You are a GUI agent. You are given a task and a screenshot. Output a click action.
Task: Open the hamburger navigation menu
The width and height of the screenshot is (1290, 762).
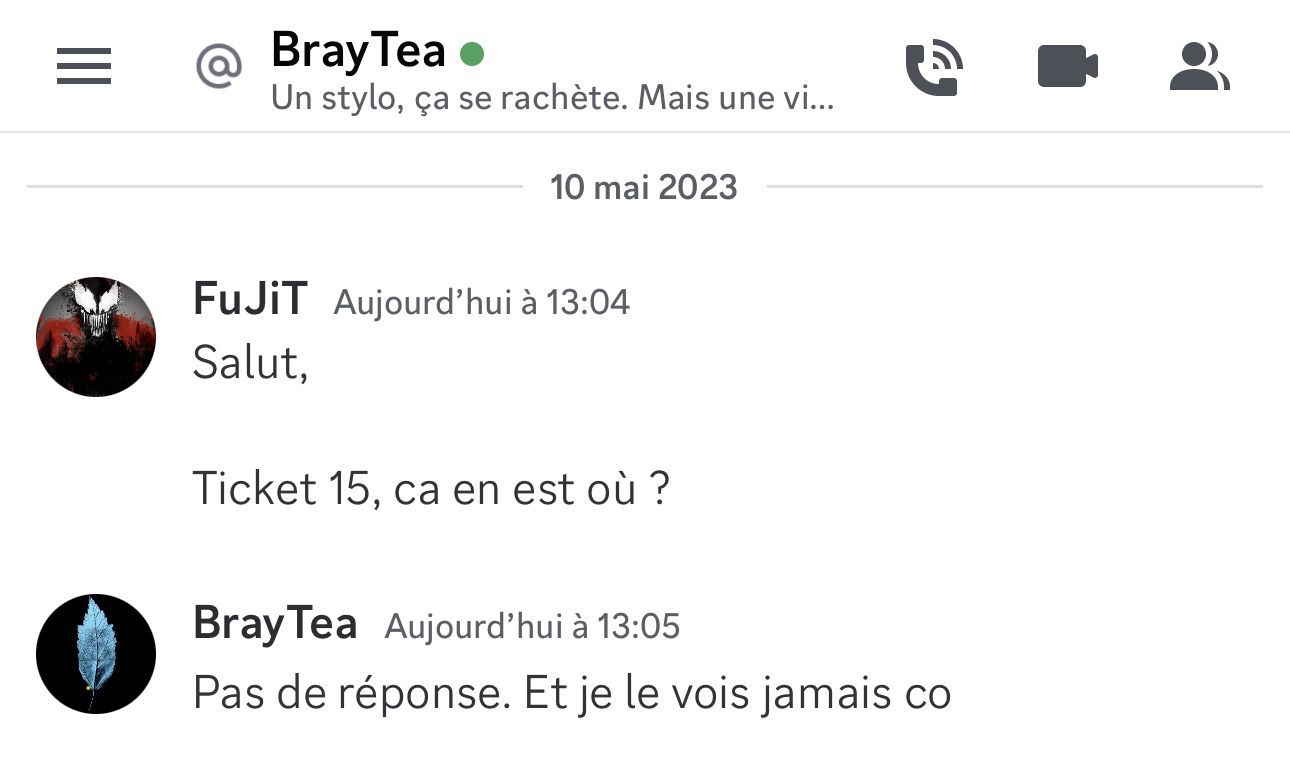click(84, 67)
